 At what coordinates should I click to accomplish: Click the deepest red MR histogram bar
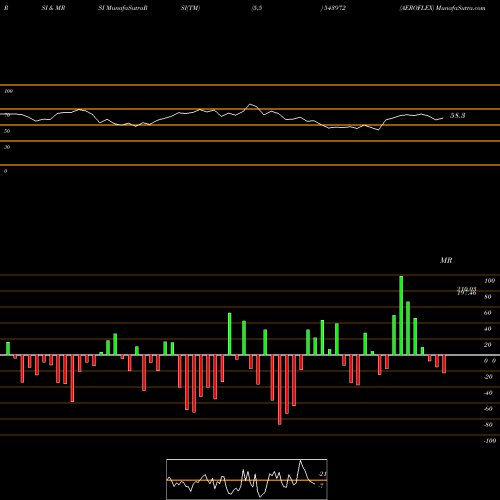click(279, 390)
